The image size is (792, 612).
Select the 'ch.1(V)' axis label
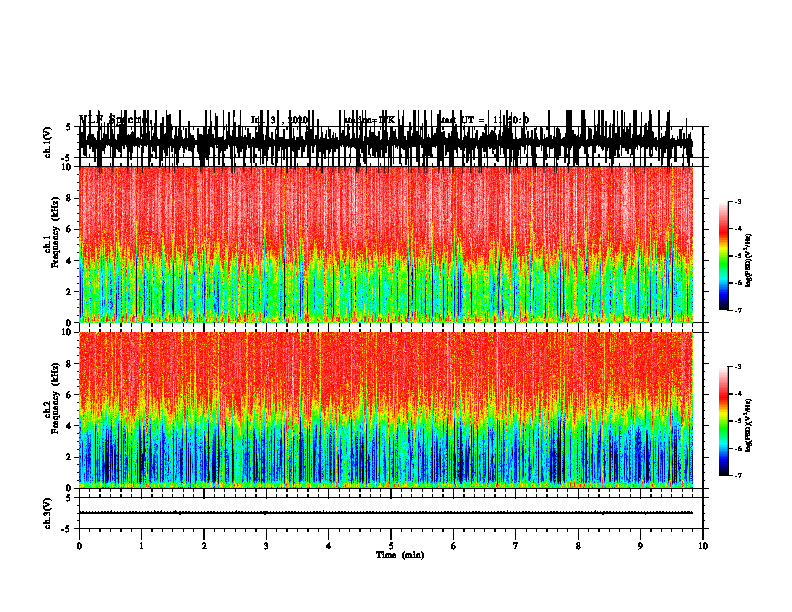48,141
